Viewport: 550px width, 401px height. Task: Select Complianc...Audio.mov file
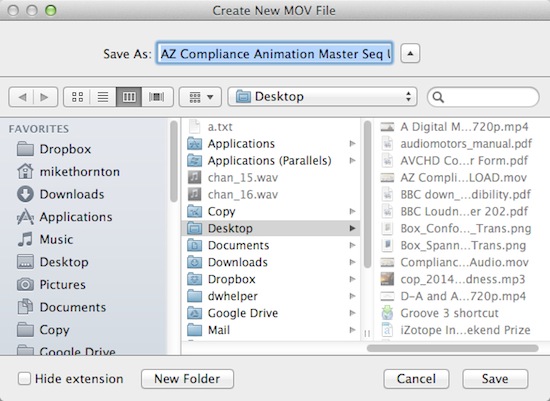click(x=463, y=262)
